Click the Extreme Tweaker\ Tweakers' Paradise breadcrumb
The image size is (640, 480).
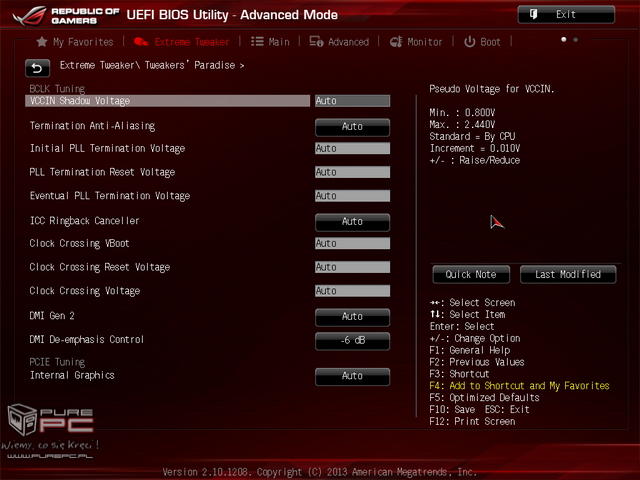click(x=152, y=65)
